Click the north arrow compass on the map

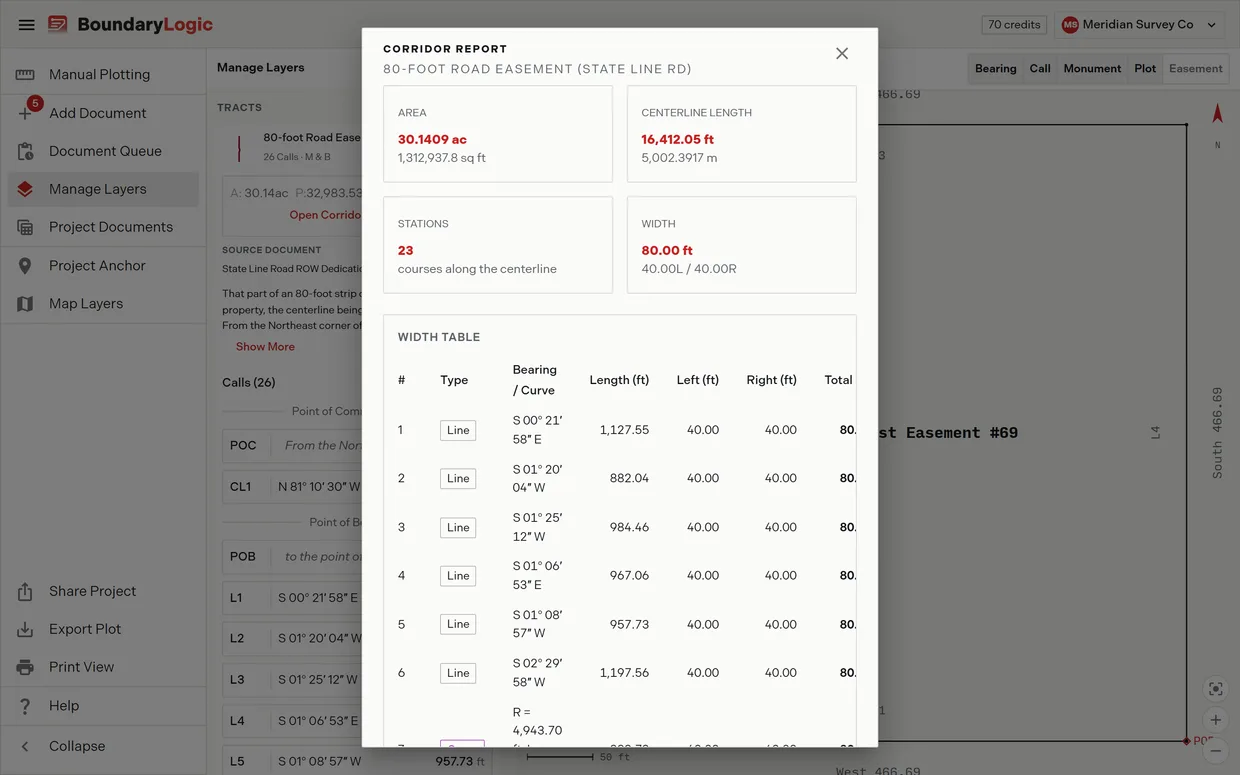click(1217, 114)
